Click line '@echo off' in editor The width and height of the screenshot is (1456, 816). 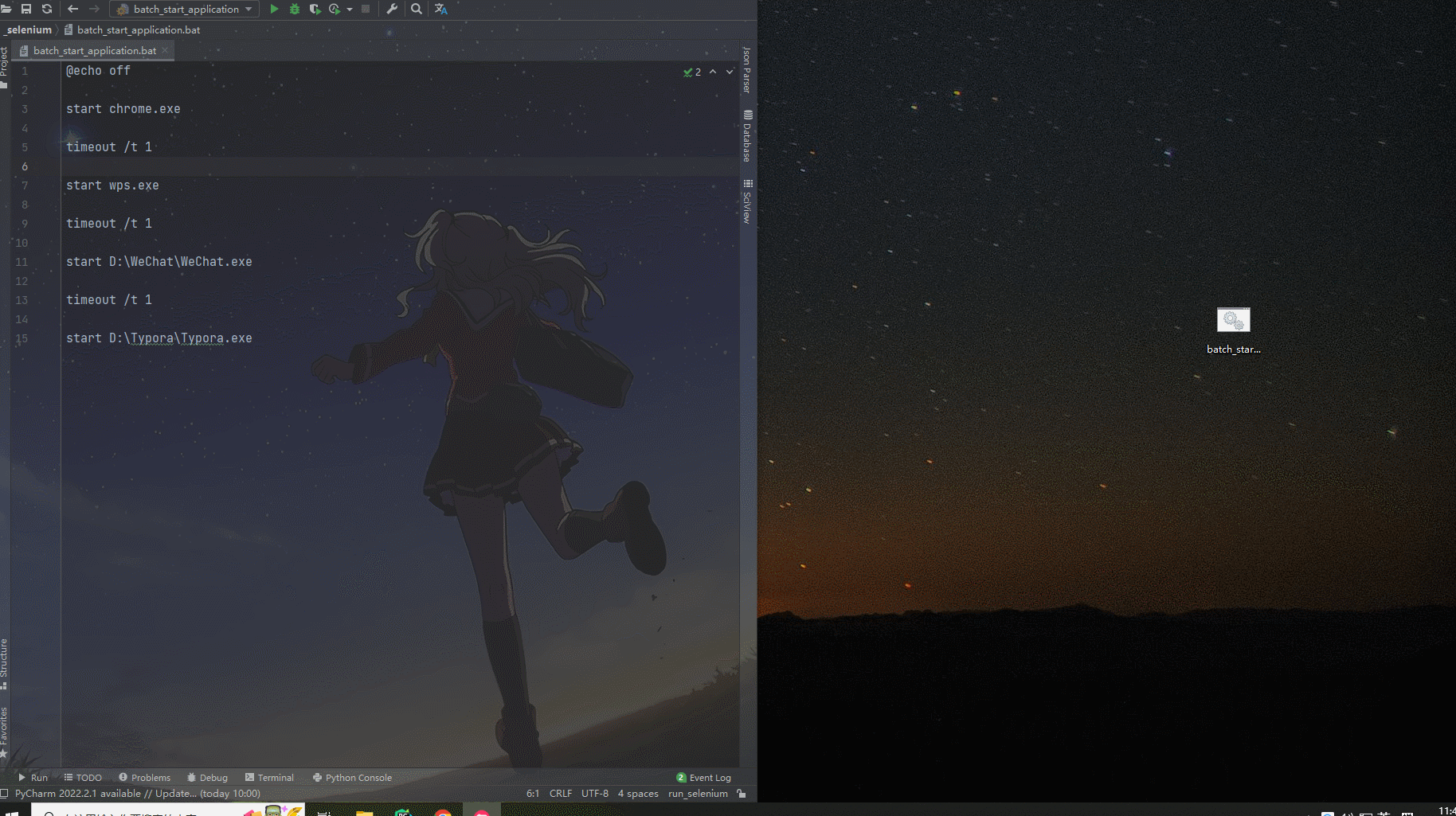tap(98, 71)
